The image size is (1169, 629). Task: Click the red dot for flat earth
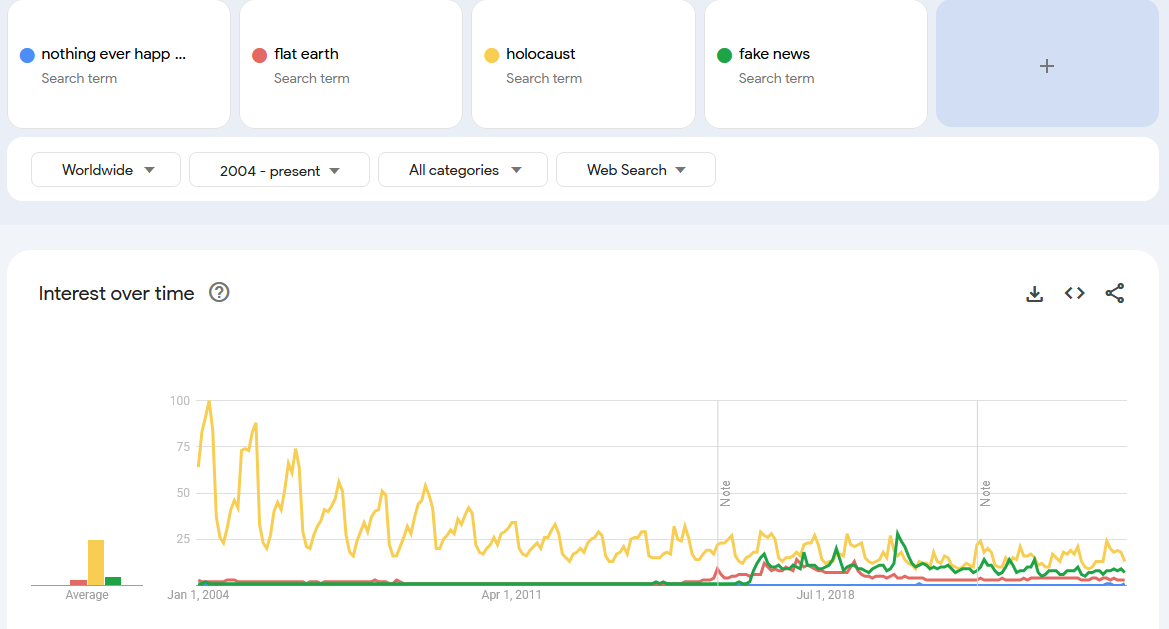[x=259, y=55]
